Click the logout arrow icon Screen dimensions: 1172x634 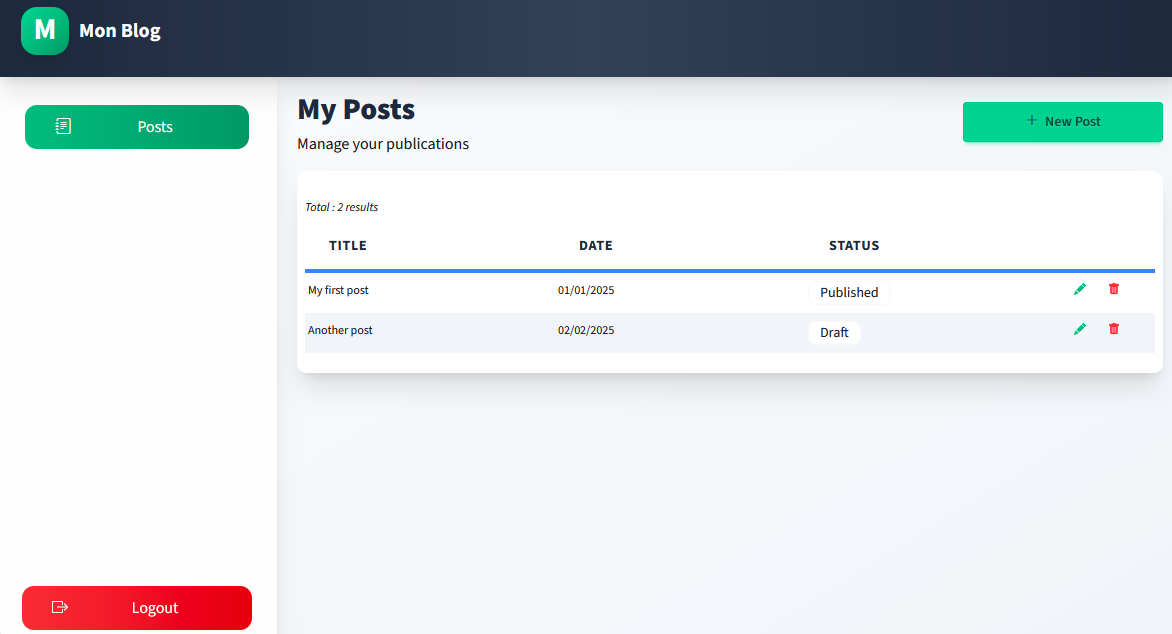click(x=60, y=607)
